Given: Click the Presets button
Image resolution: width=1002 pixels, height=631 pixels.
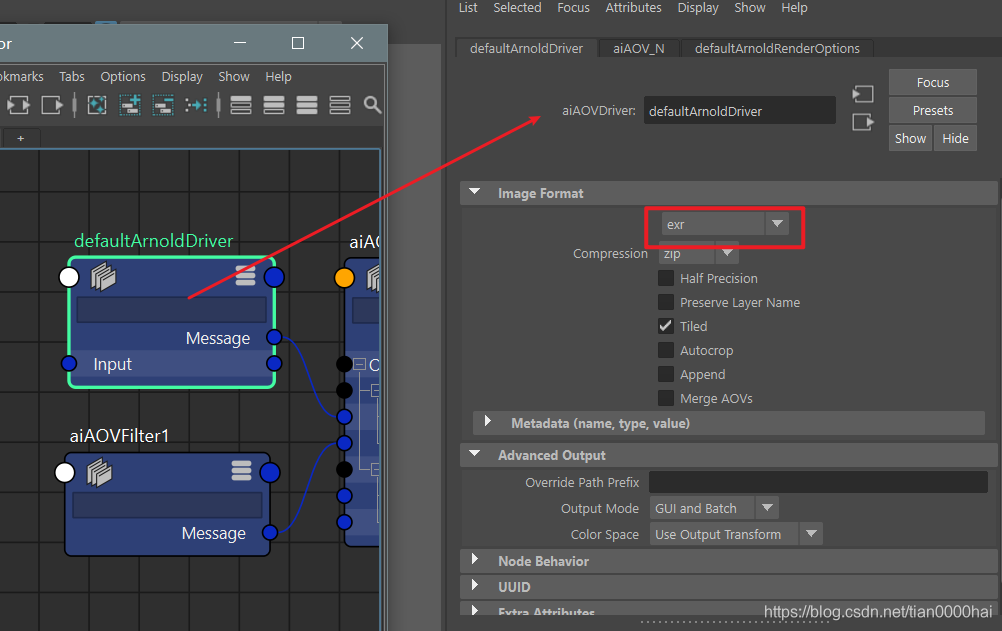Looking at the screenshot, I should tap(932, 111).
